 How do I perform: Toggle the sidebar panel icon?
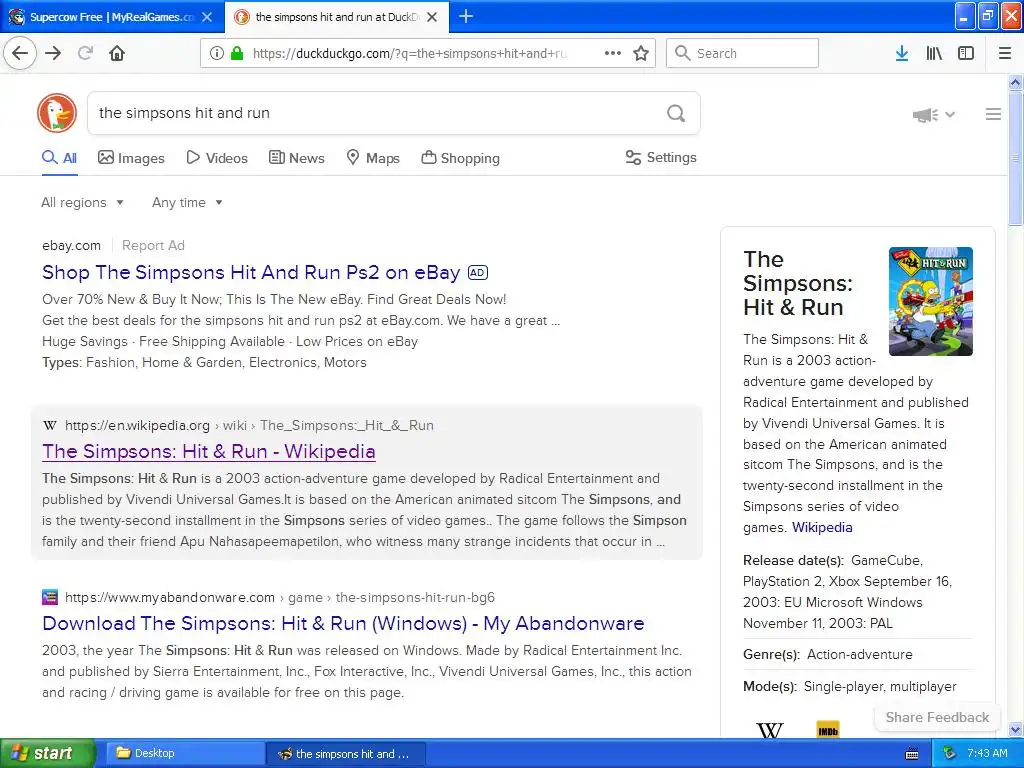point(966,53)
